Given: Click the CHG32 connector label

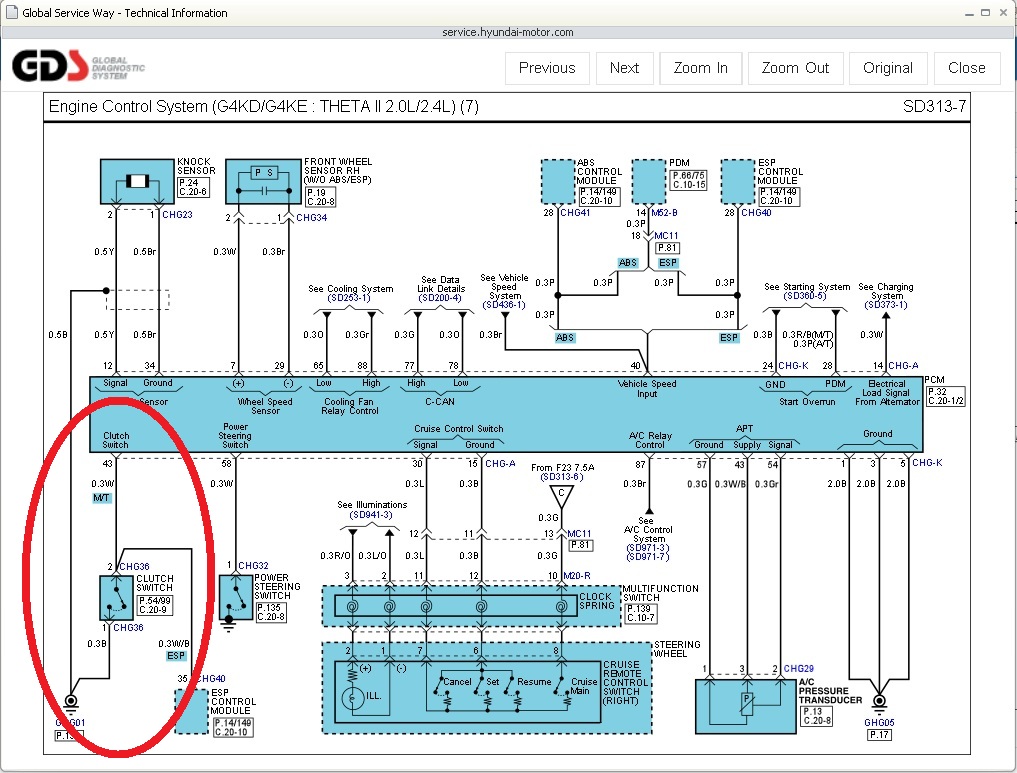Looking at the screenshot, I should point(253,565).
